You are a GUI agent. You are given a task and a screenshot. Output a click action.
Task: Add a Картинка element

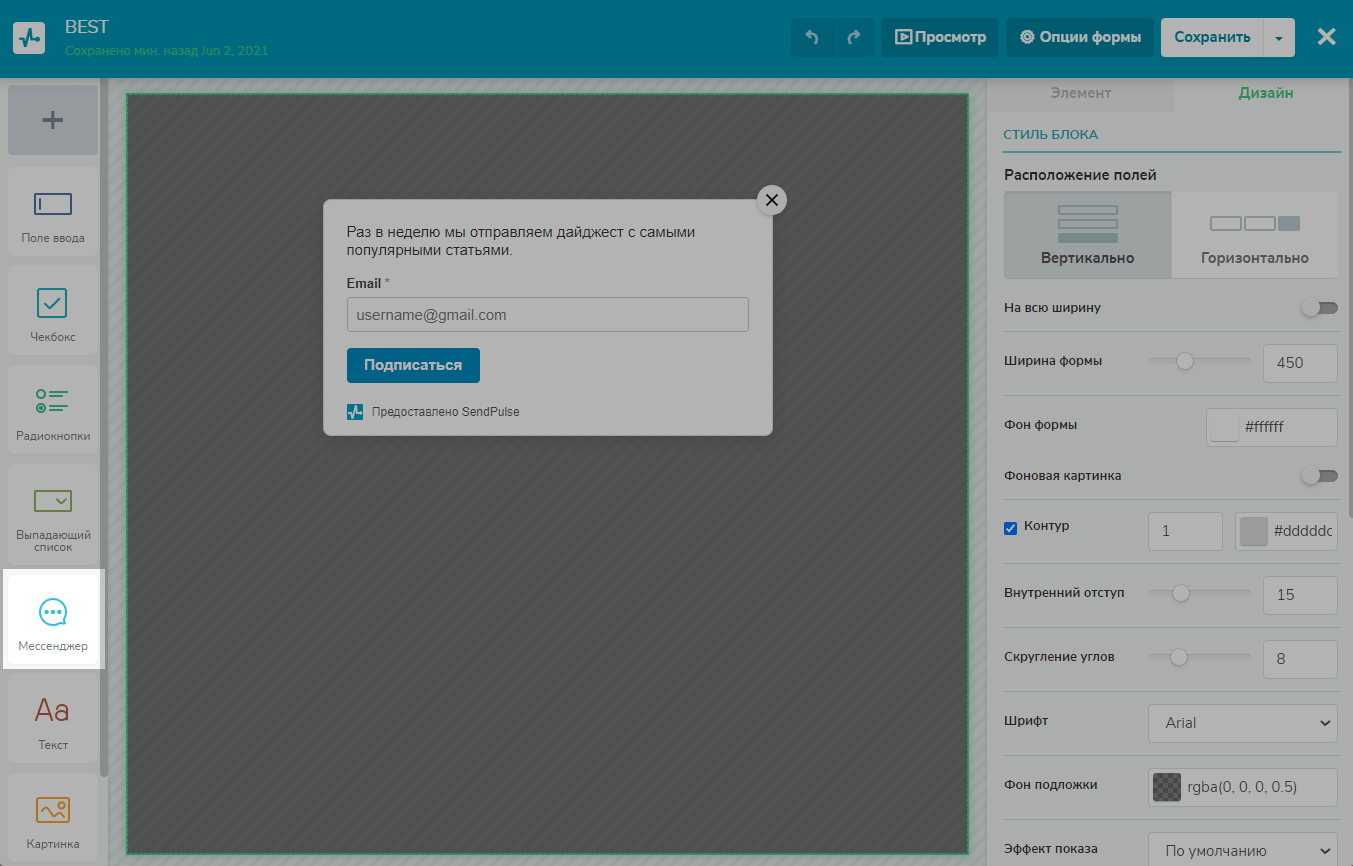pyautogui.click(x=53, y=818)
